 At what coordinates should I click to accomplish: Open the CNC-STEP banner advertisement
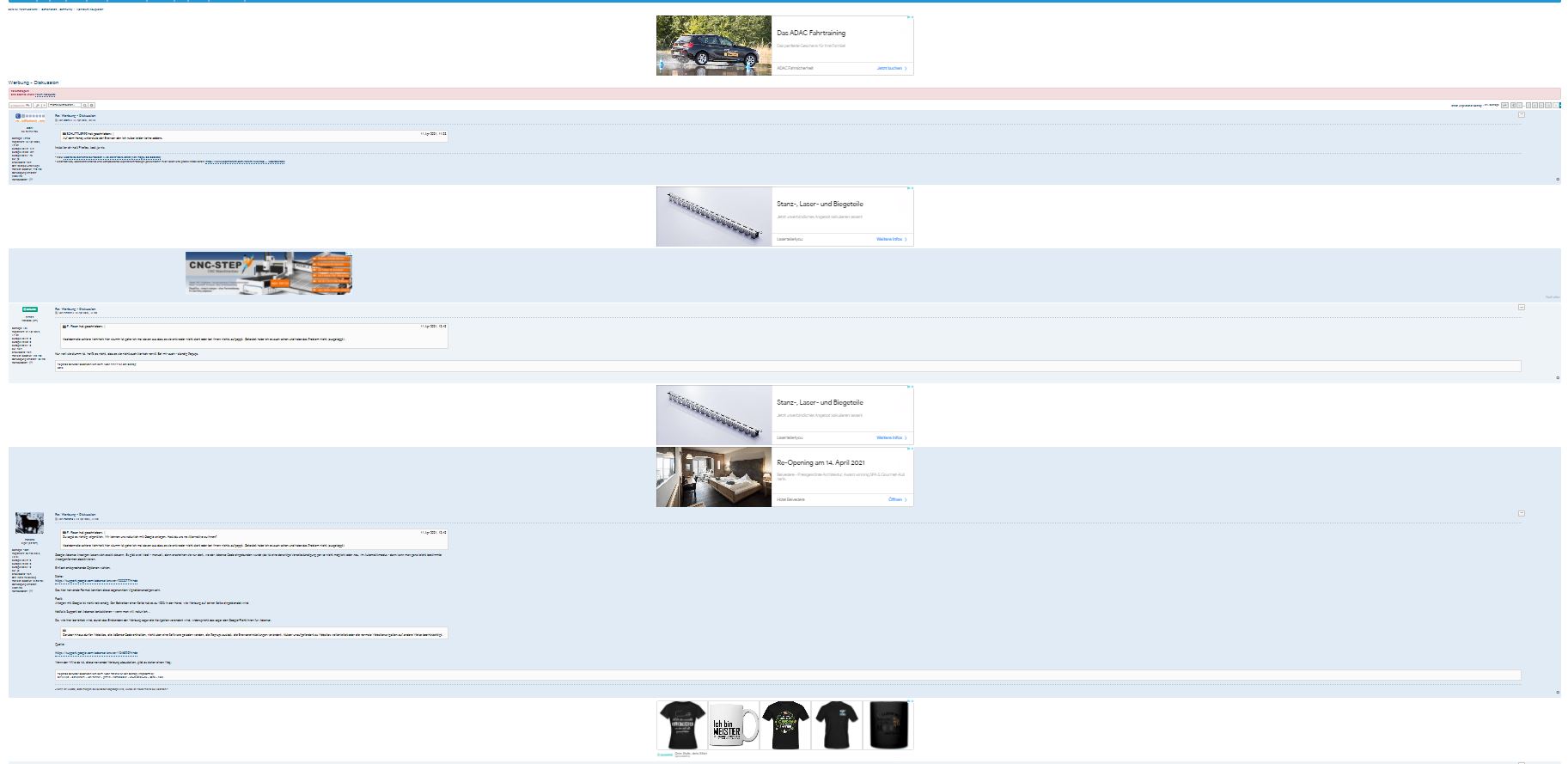click(x=268, y=273)
